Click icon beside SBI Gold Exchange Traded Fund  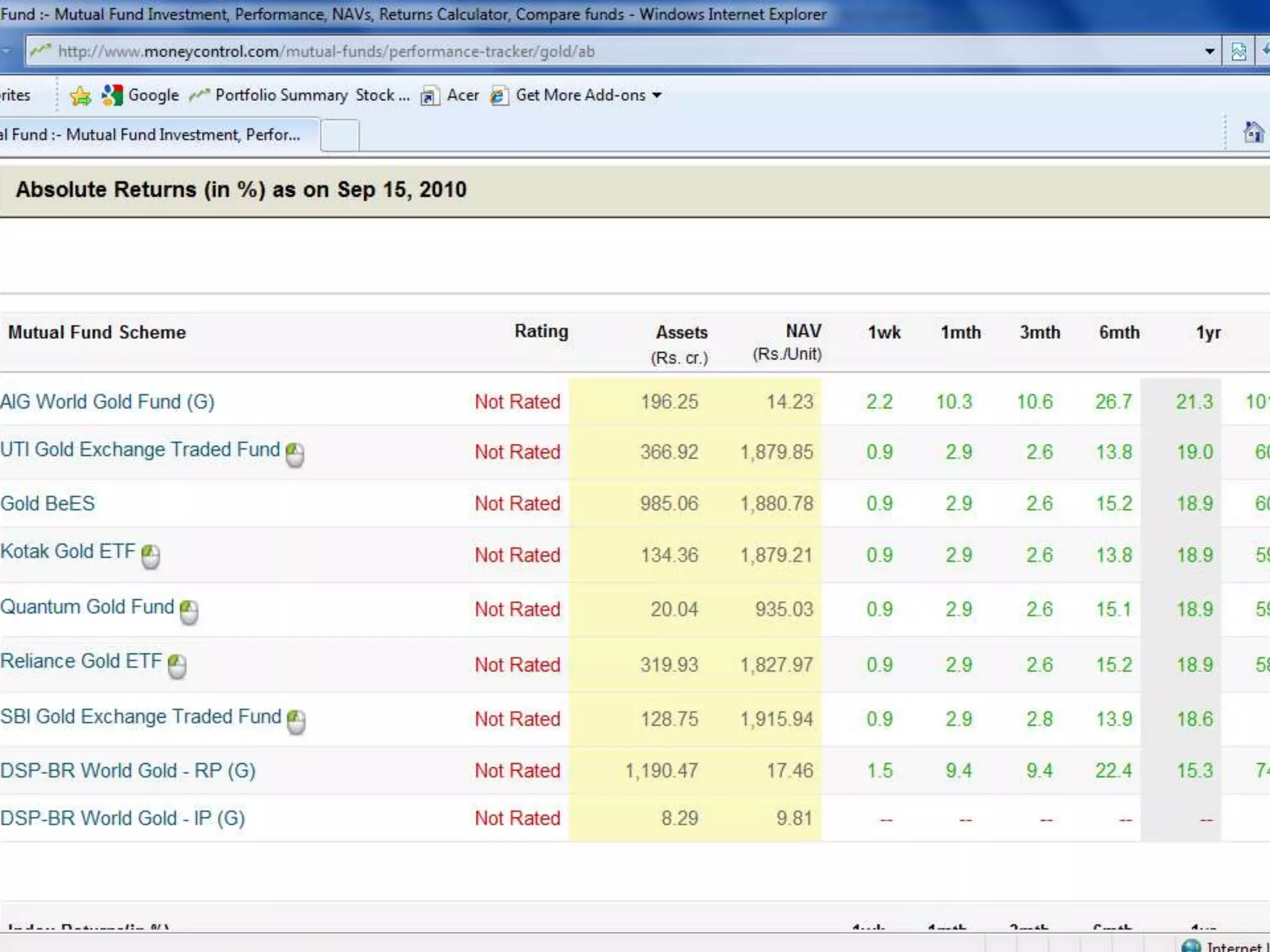click(x=296, y=721)
